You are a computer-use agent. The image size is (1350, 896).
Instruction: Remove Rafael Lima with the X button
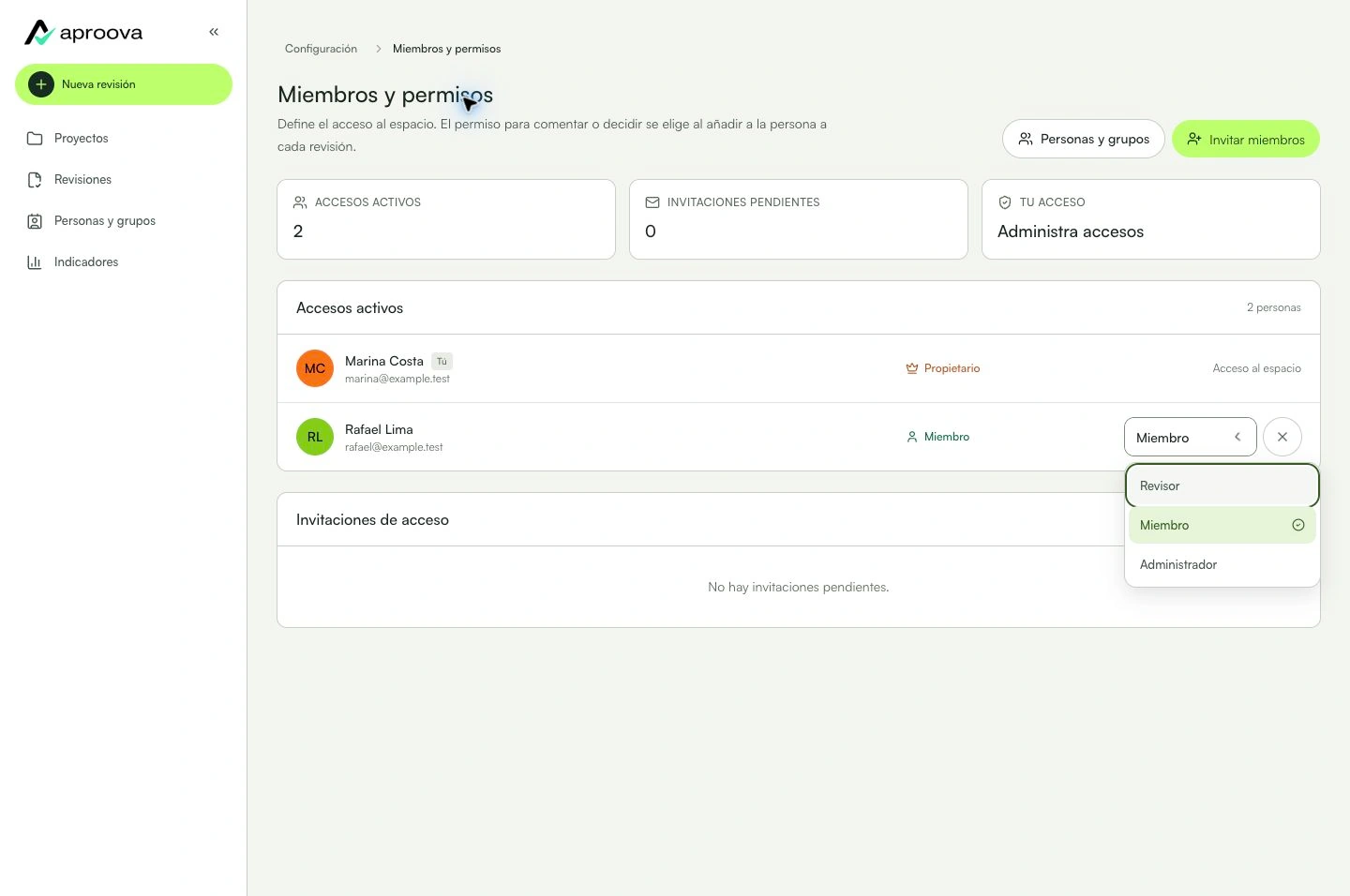click(x=1282, y=437)
